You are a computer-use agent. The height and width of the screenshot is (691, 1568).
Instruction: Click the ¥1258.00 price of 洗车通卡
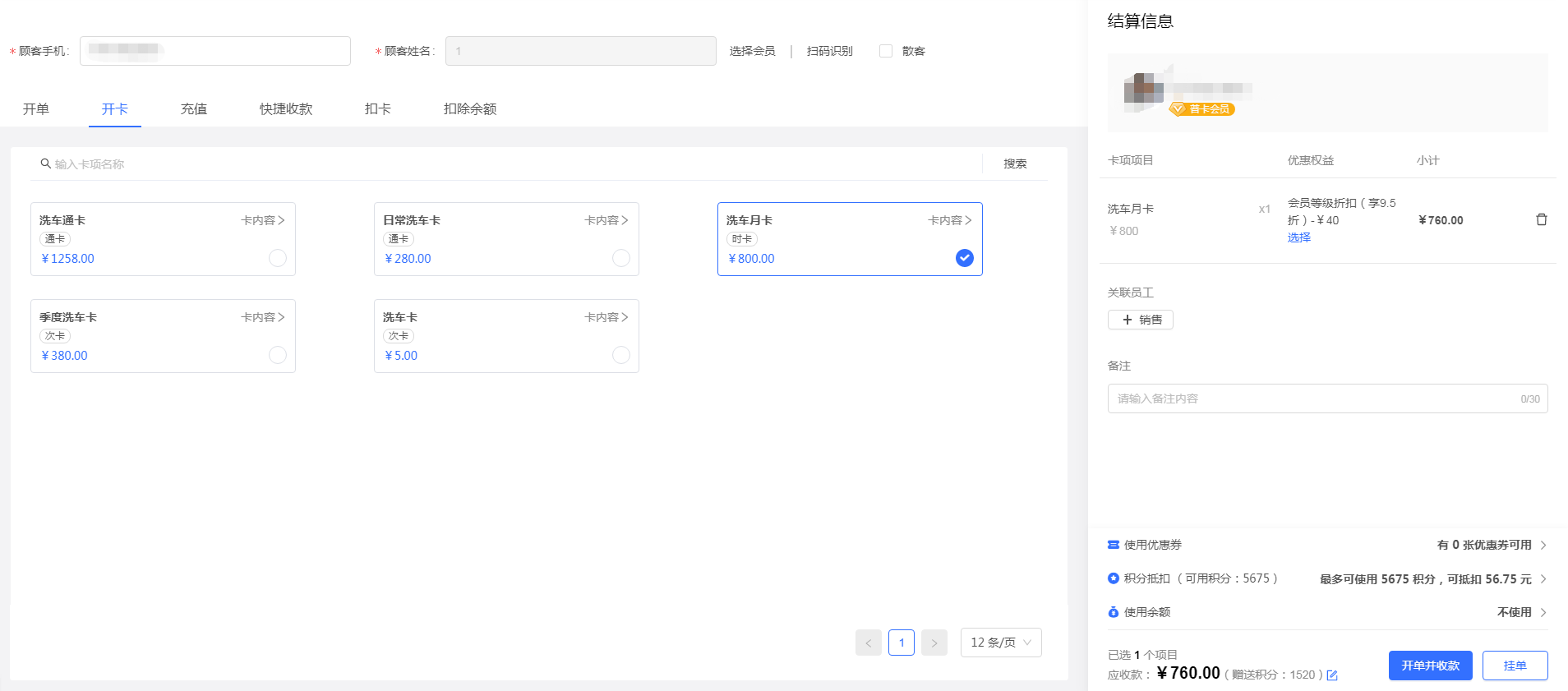click(67, 258)
